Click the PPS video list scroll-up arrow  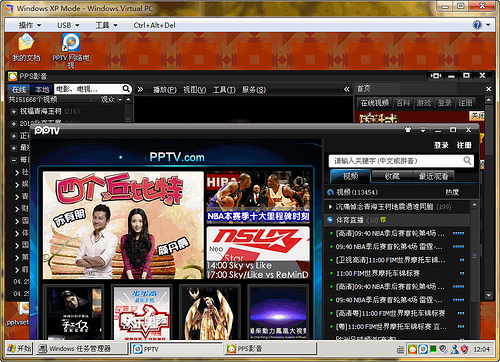[x=128, y=99]
